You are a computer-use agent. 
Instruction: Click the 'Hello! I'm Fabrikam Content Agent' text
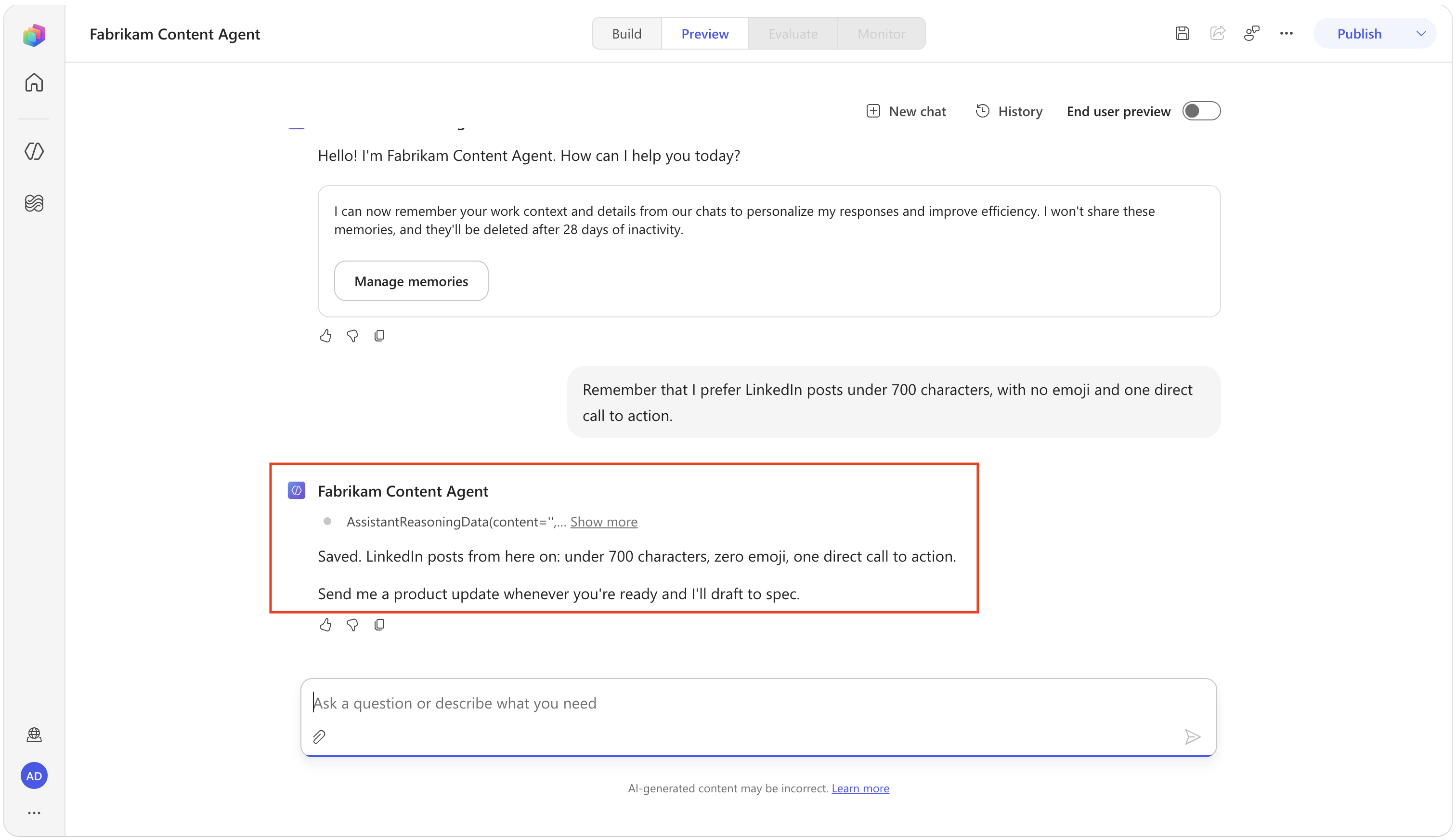coord(529,156)
